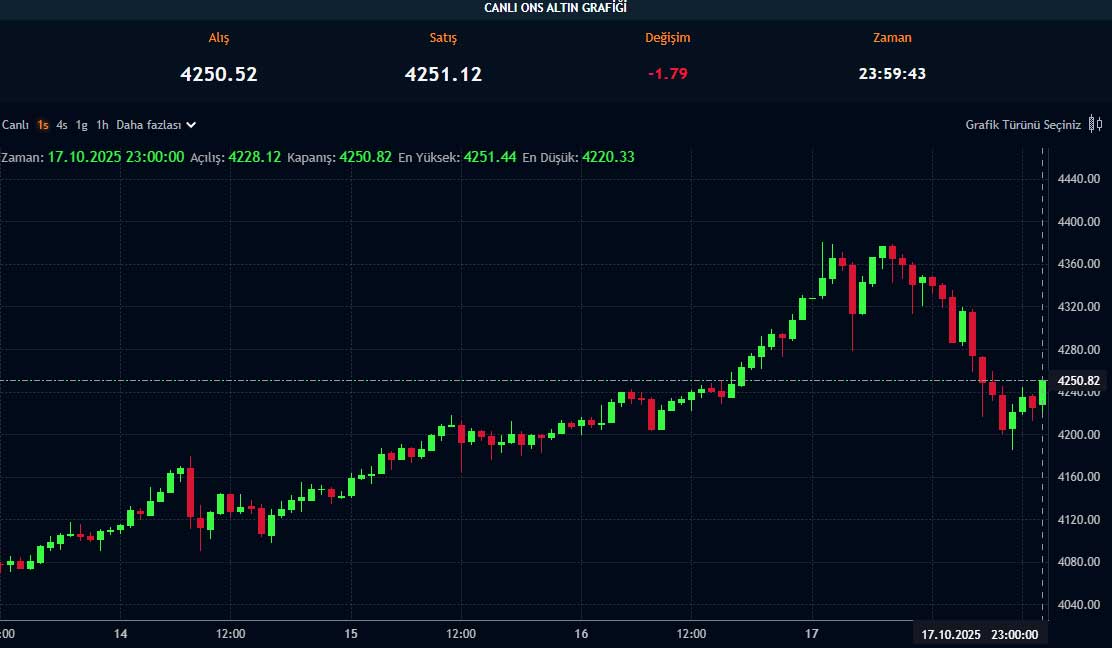Choose the 4s timeframe option
1112x648 pixels.
pos(62,125)
